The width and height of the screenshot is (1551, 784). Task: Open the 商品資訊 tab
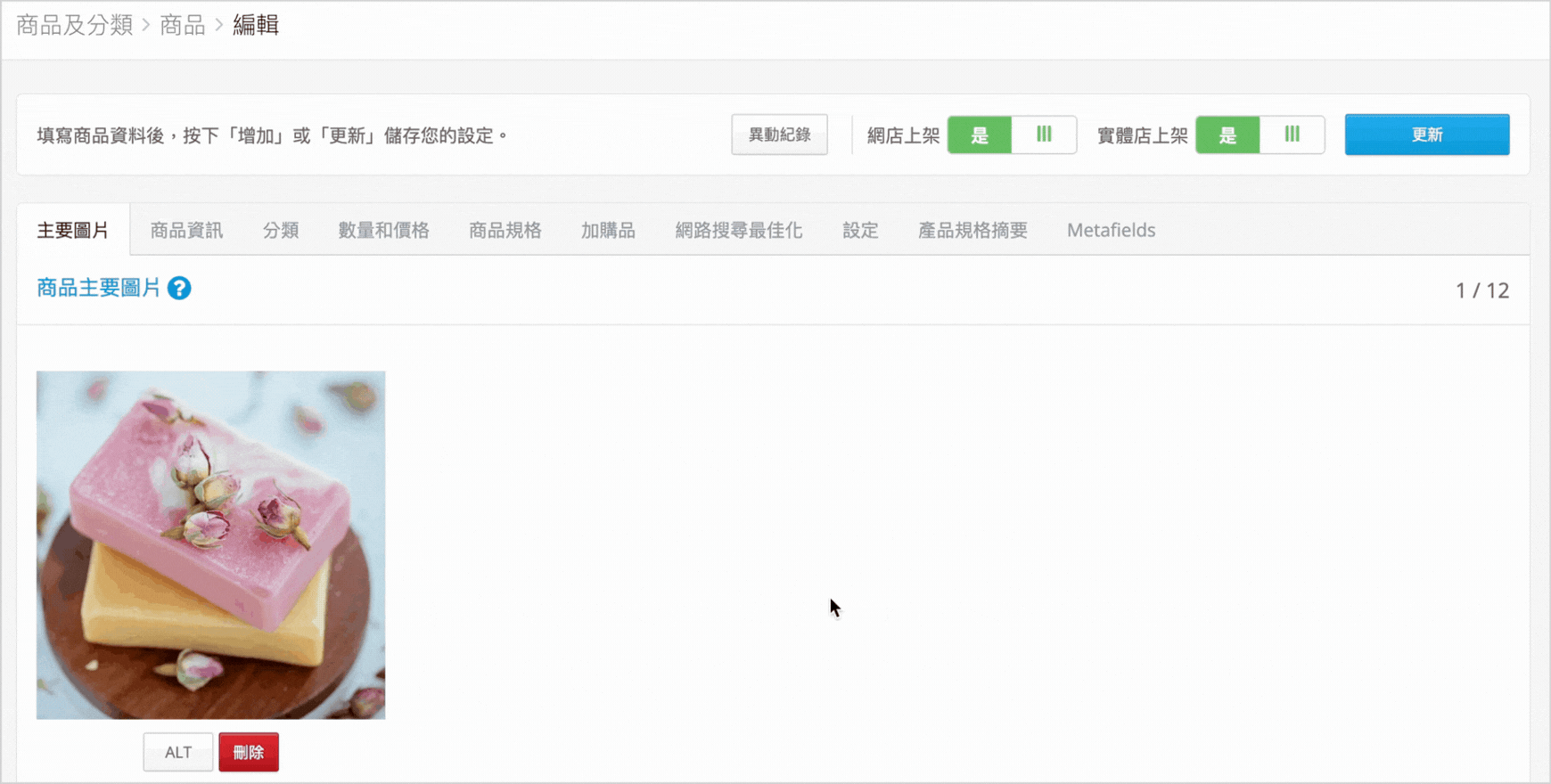point(186,230)
